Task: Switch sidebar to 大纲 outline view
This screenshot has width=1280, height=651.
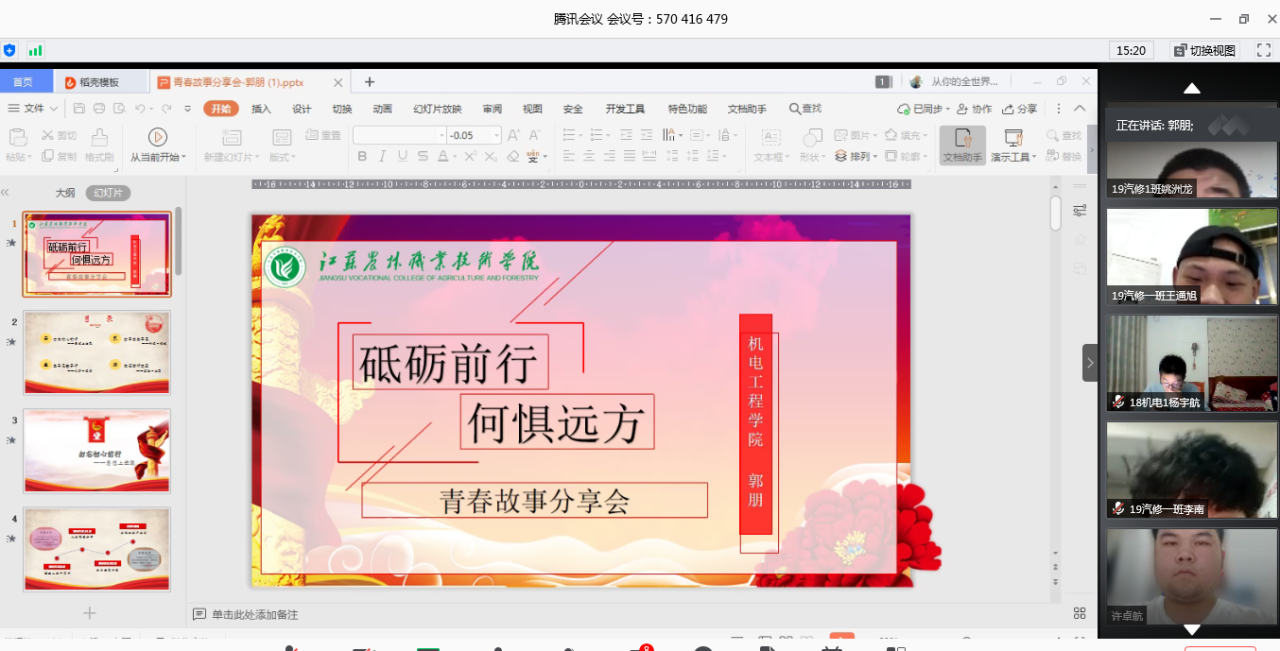Action: (65, 193)
